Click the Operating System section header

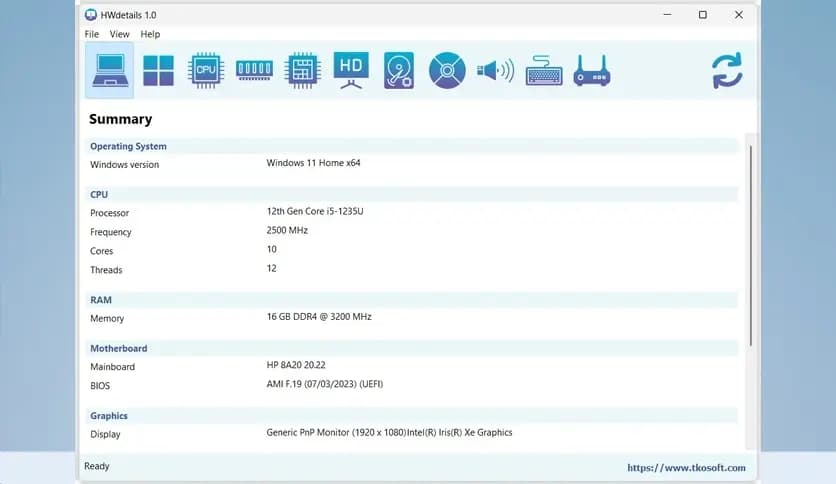(x=411, y=146)
